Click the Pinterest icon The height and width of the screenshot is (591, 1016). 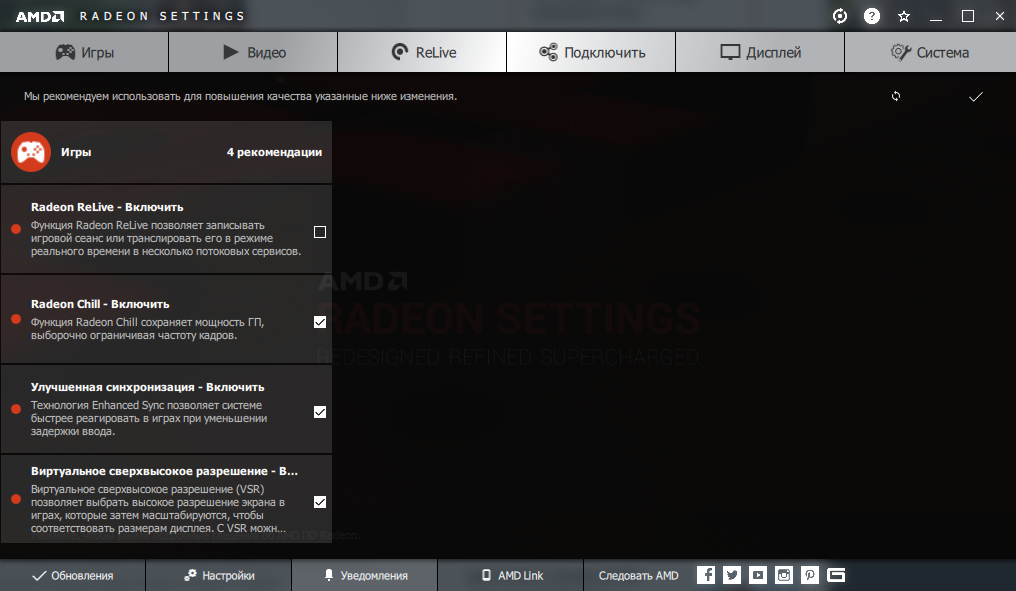[x=809, y=575]
